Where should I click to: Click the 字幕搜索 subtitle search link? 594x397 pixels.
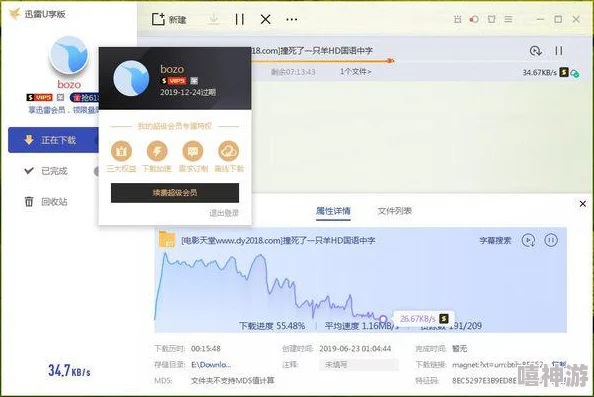pos(495,241)
